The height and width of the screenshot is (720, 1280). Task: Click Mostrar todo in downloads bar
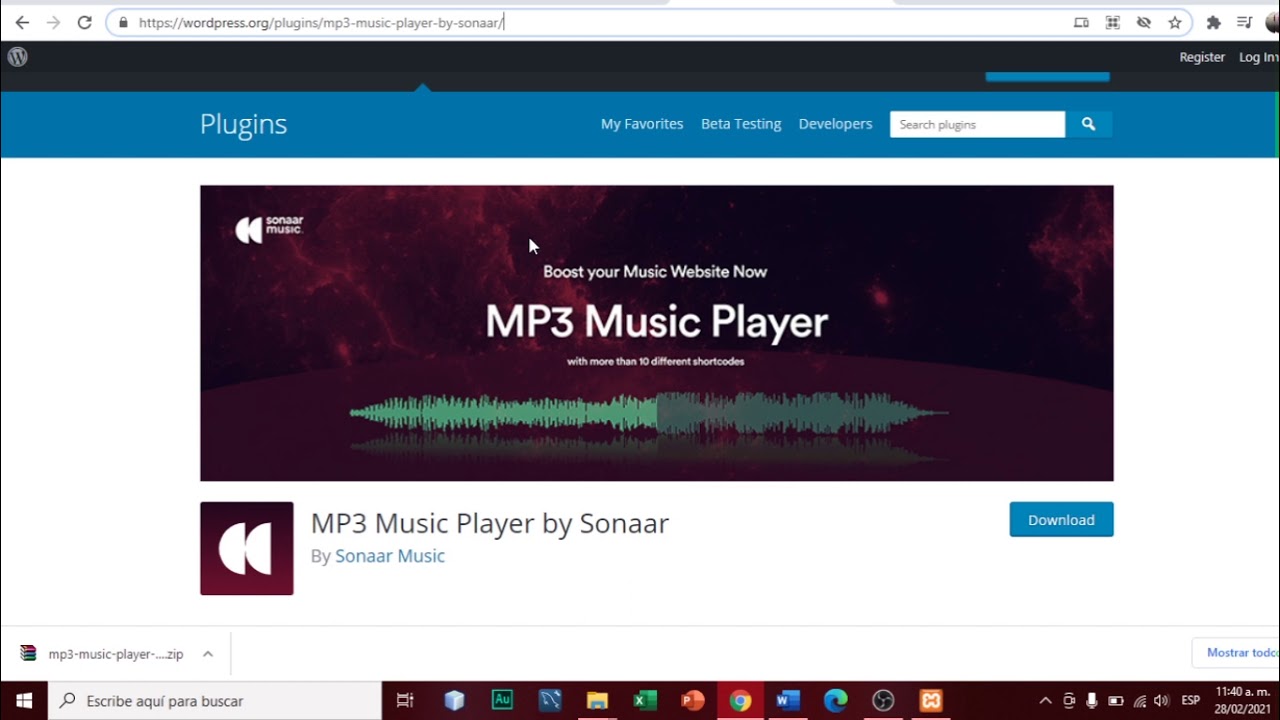(1241, 653)
